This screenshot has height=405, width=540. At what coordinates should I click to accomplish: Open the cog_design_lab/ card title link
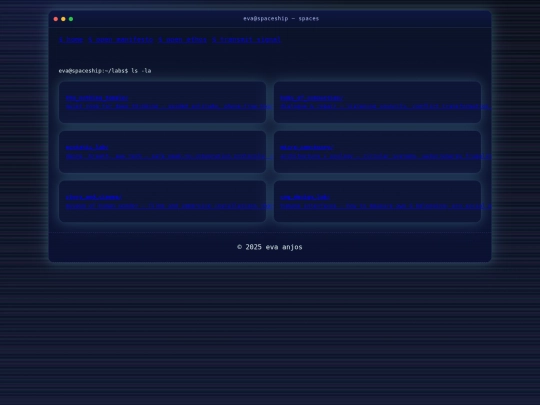[x=305, y=197]
